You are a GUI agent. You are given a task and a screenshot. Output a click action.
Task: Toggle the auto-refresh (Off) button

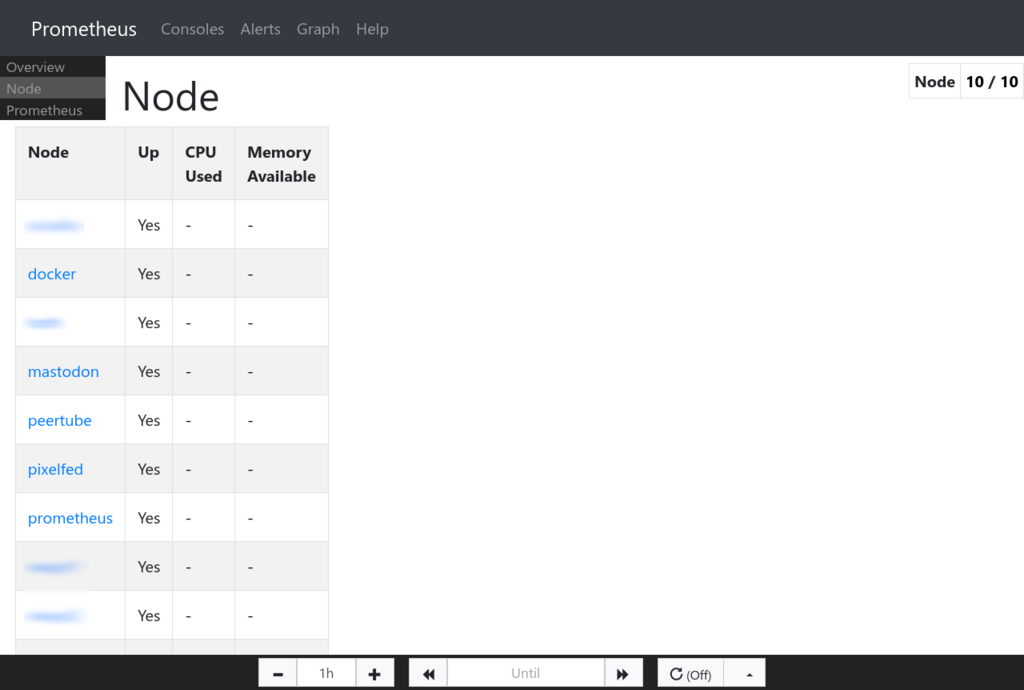click(x=690, y=673)
